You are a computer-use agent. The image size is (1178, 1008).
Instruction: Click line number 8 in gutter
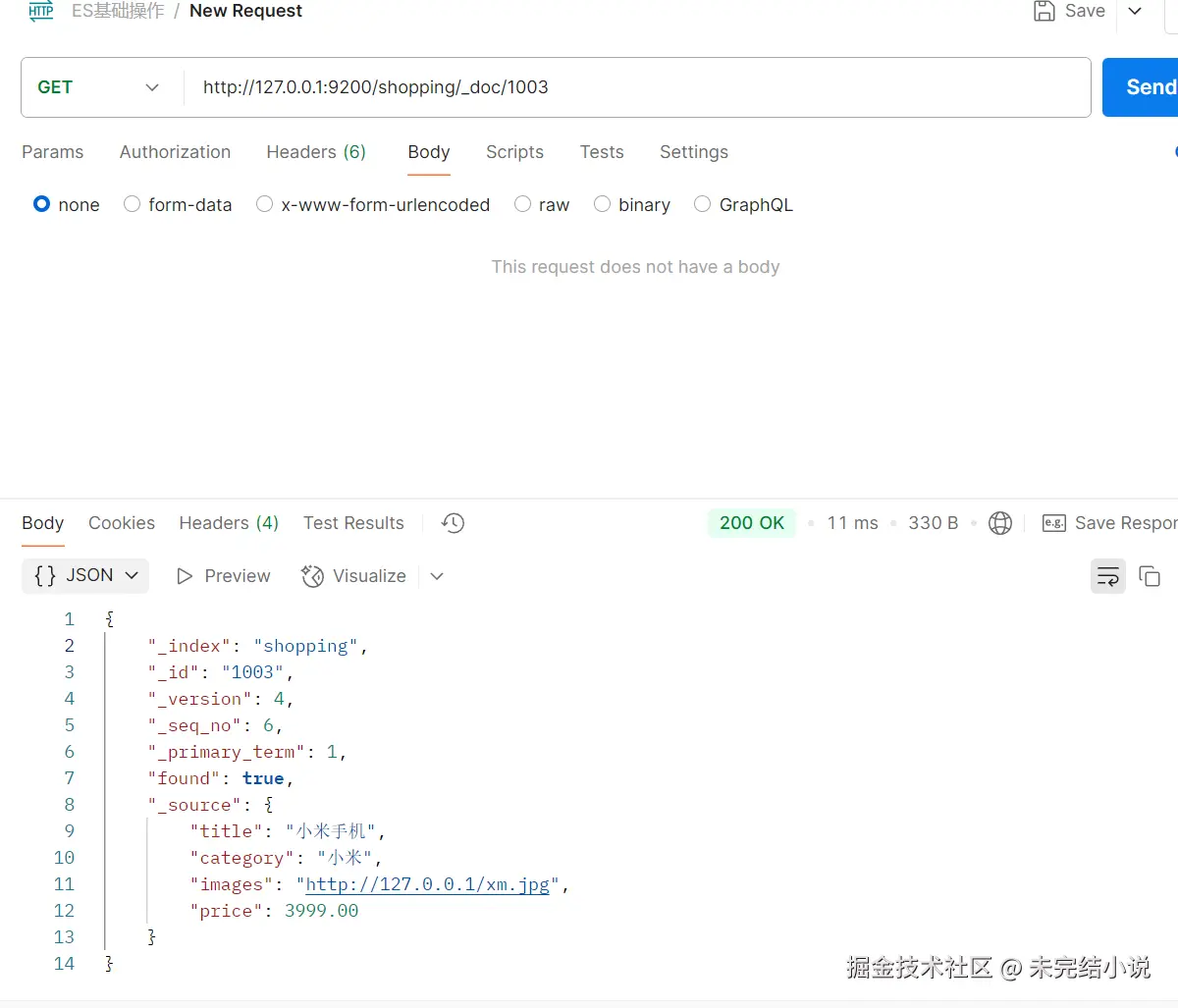[x=69, y=805]
